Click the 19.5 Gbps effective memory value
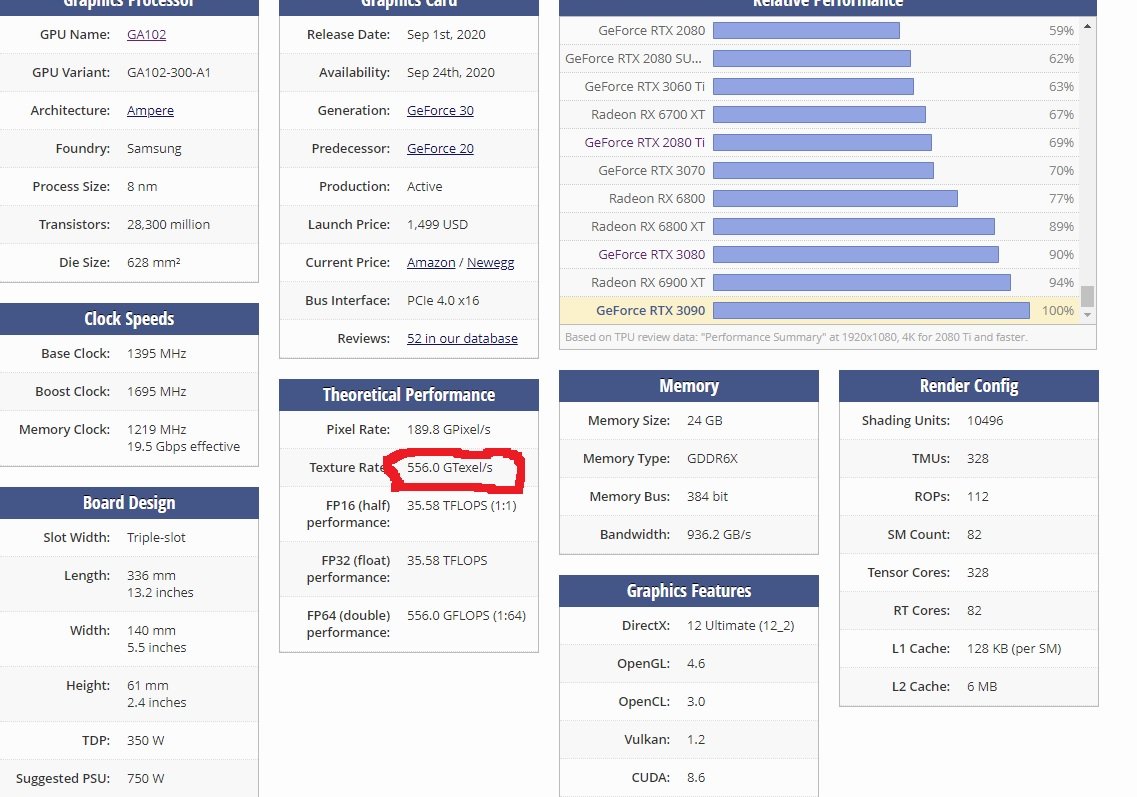 (x=183, y=446)
